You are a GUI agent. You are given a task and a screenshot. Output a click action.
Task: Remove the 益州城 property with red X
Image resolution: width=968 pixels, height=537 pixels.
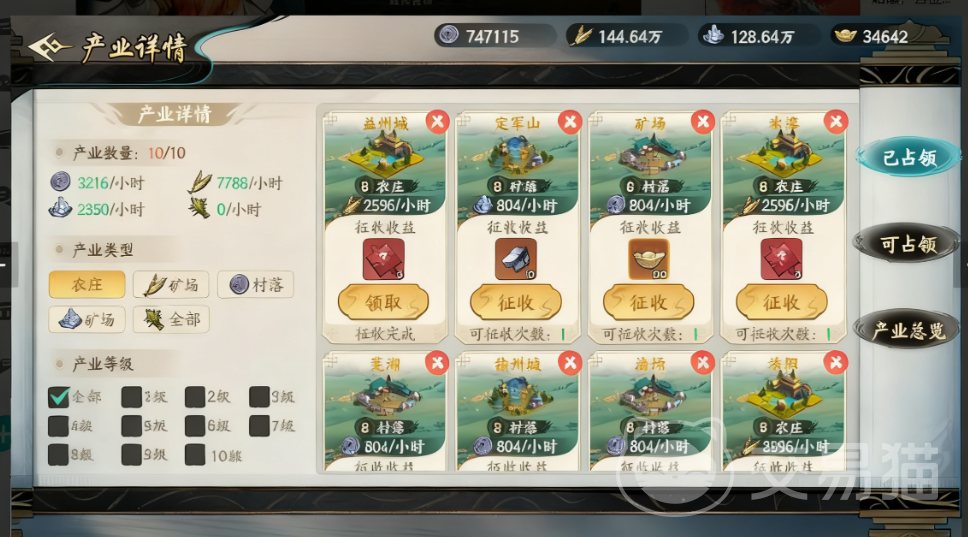pyautogui.click(x=438, y=122)
